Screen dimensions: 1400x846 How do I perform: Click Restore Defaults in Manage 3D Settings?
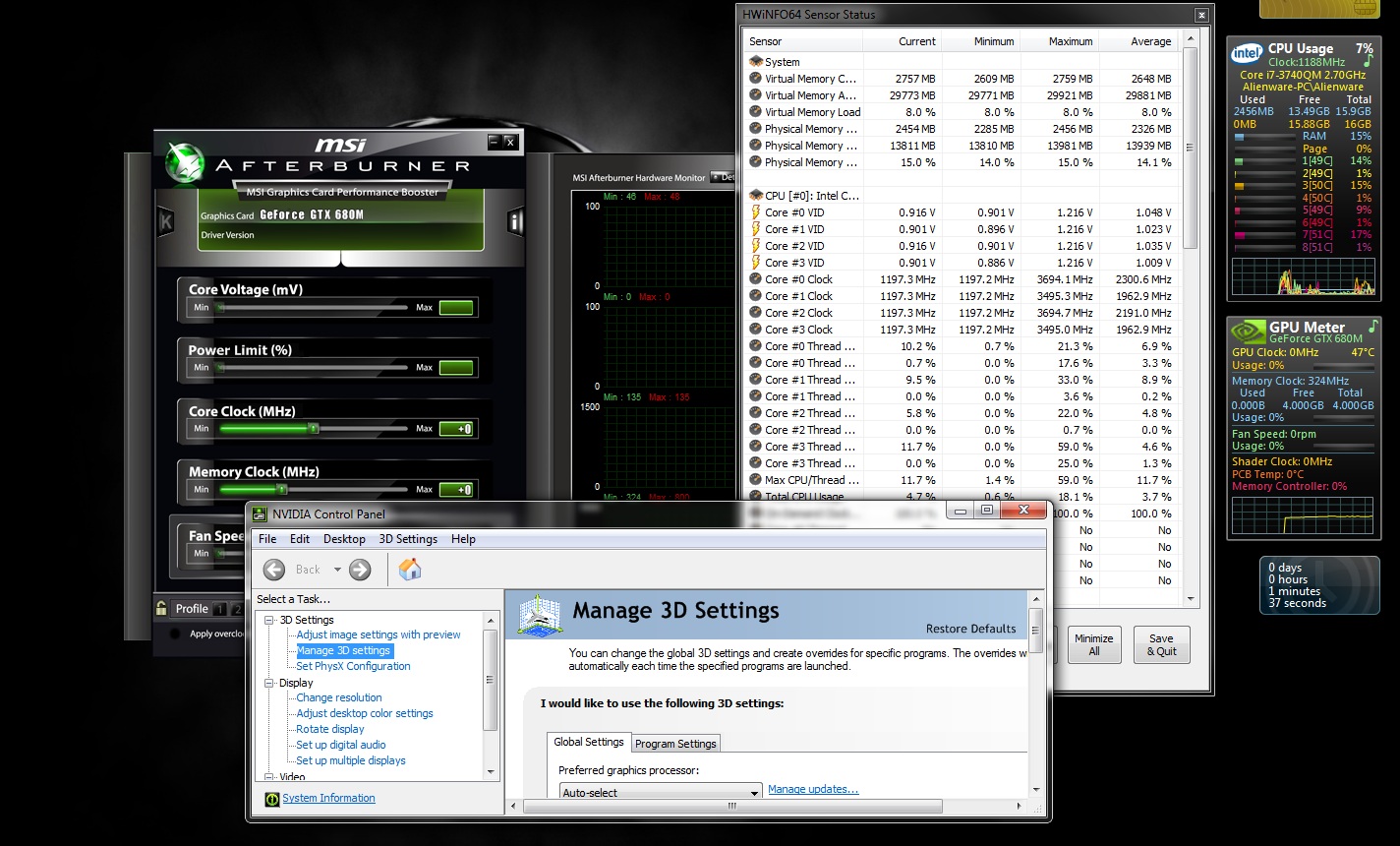point(971,629)
